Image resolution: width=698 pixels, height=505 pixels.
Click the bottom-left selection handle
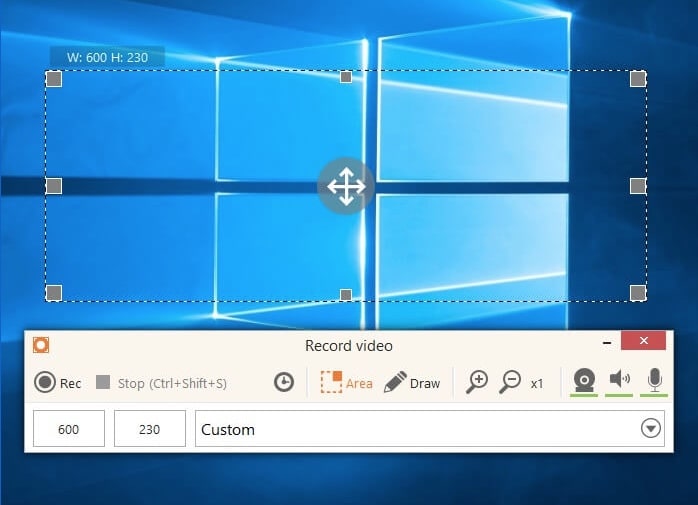(x=54, y=293)
